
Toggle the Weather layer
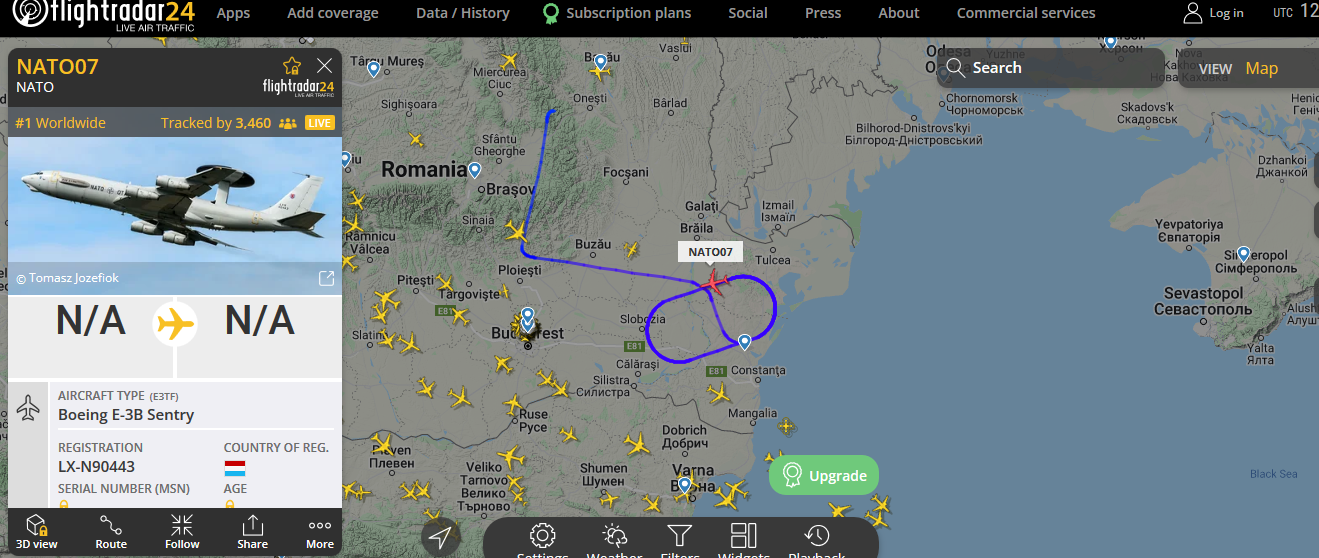click(x=614, y=540)
